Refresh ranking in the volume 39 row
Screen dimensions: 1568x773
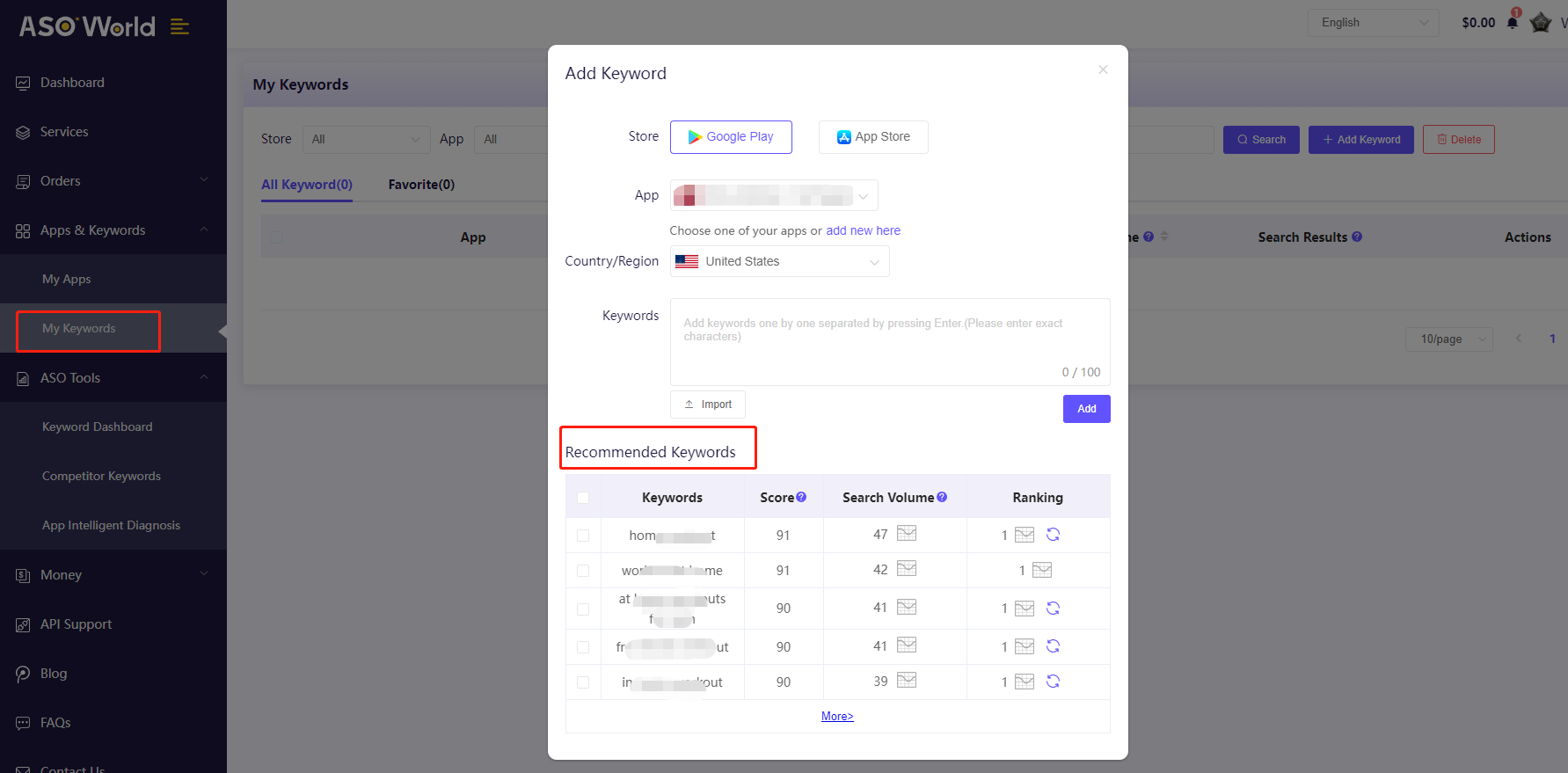coord(1053,681)
